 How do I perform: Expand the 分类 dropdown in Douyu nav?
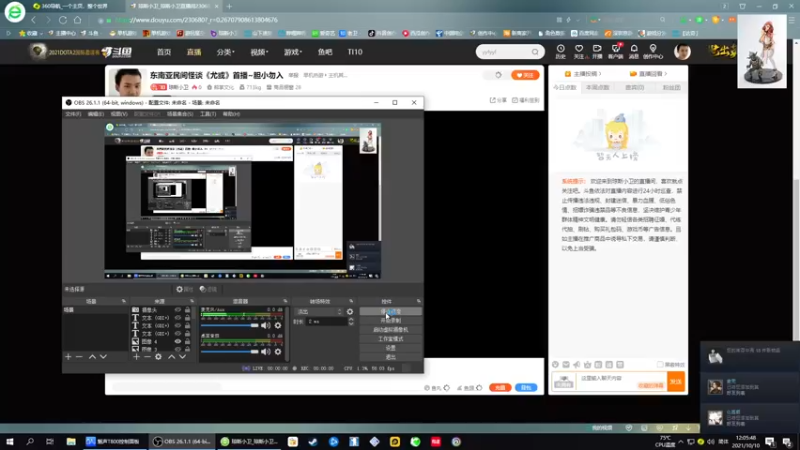pyautogui.click(x=226, y=52)
